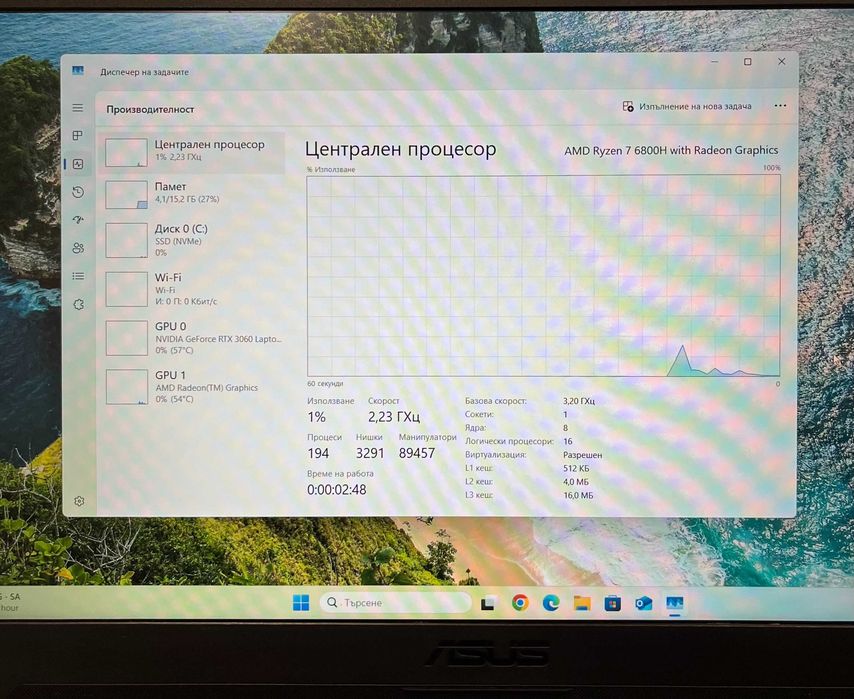Select Диск 0 (C:) in the performance list
This screenshot has height=699, width=854.
pyautogui.click(x=191, y=240)
